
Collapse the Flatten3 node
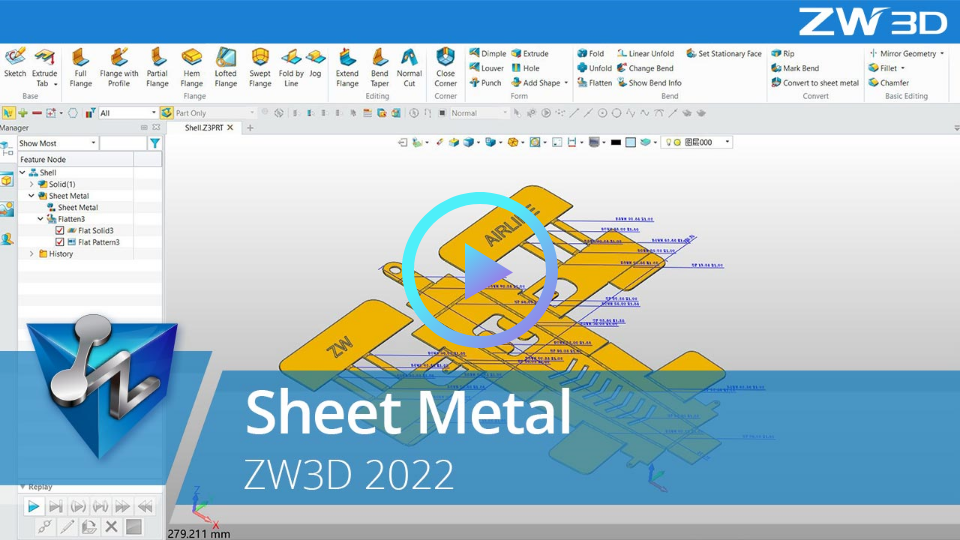pyautogui.click(x=41, y=219)
